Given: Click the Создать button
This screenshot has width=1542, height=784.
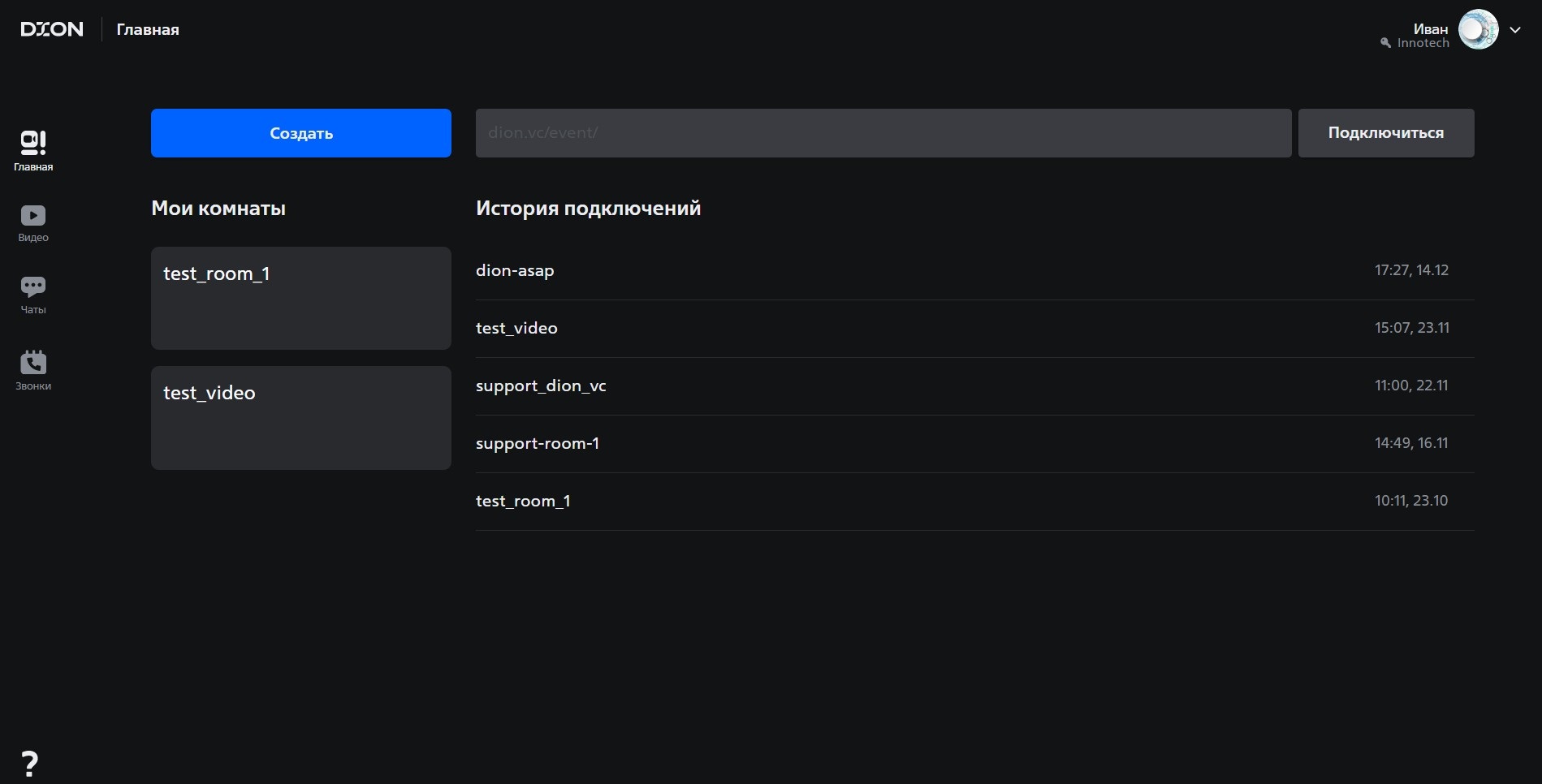Looking at the screenshot, I should 301,133.
